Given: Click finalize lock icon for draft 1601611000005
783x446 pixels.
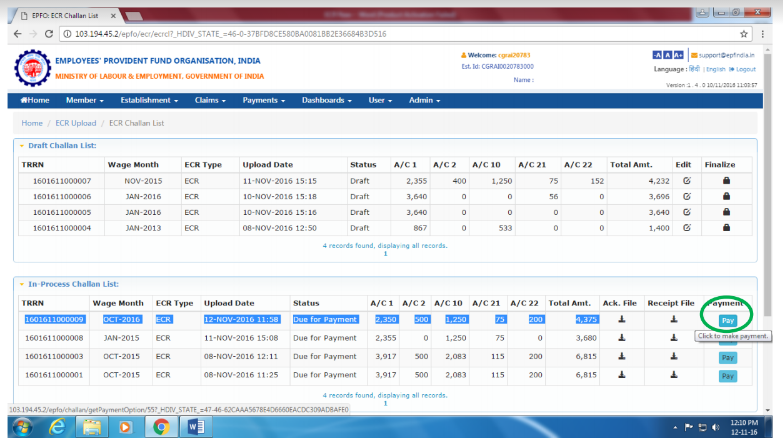Looking at the screenshot, I should (x=726, y=213).
